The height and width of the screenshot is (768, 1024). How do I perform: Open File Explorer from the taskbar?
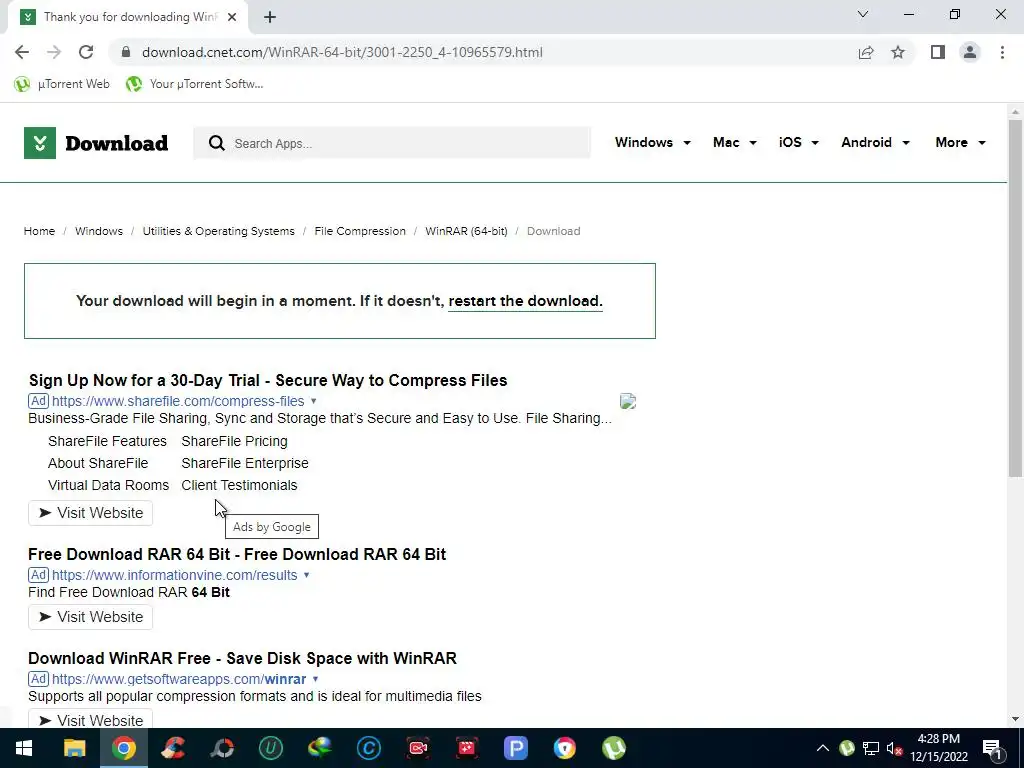click(74, 748)
